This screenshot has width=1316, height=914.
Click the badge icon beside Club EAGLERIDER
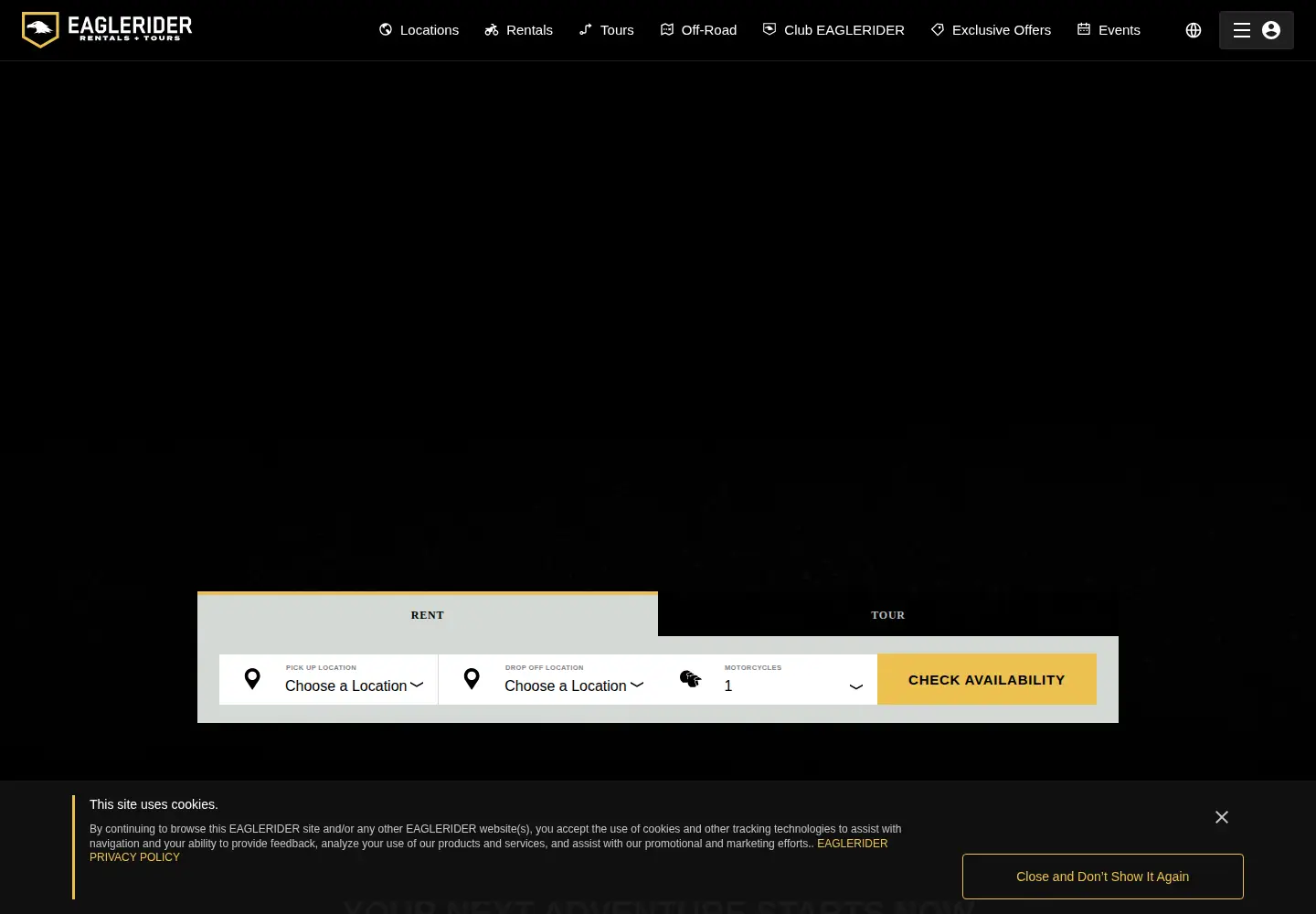pyautogui.click(x=769, y=29)
